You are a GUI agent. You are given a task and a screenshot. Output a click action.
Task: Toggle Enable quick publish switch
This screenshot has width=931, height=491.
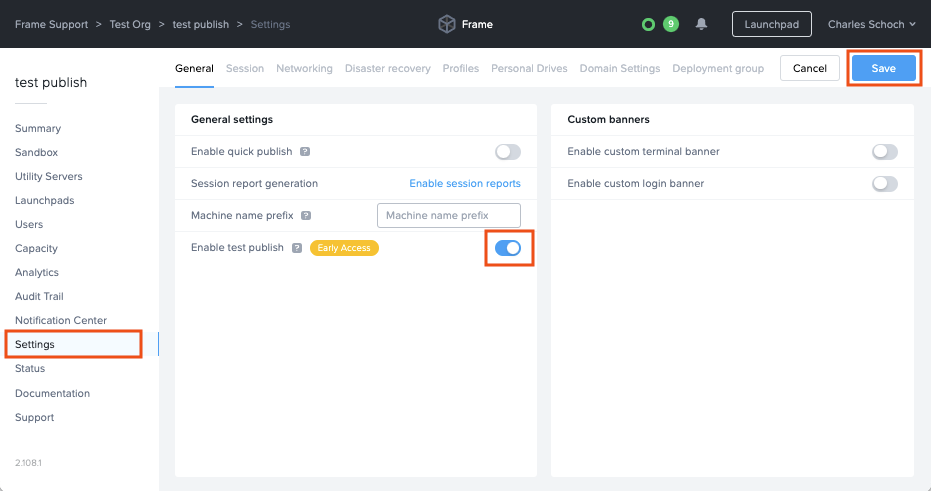pos(508,151)
